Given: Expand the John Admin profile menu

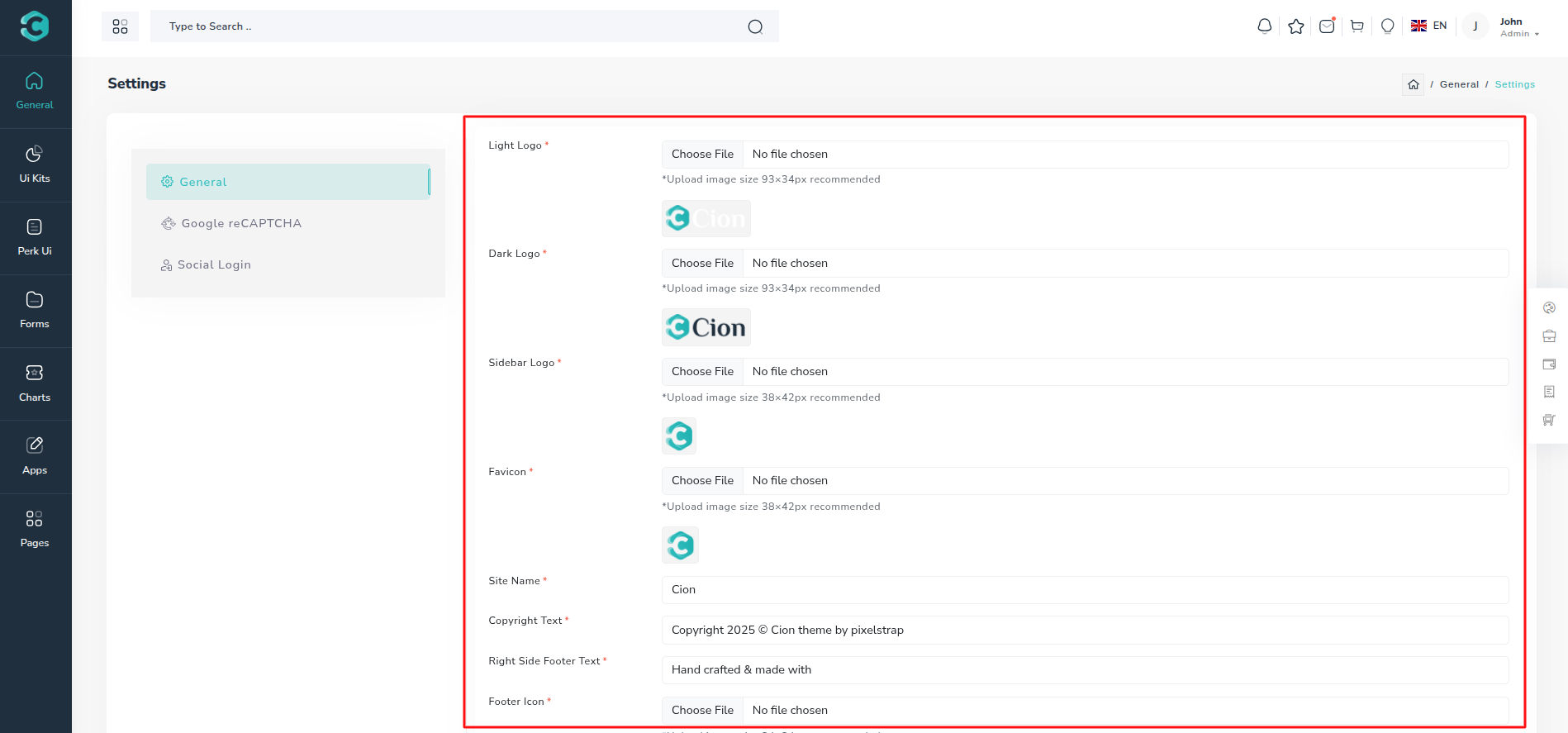Looking at the screenshot, I should tap(1518, 27).
